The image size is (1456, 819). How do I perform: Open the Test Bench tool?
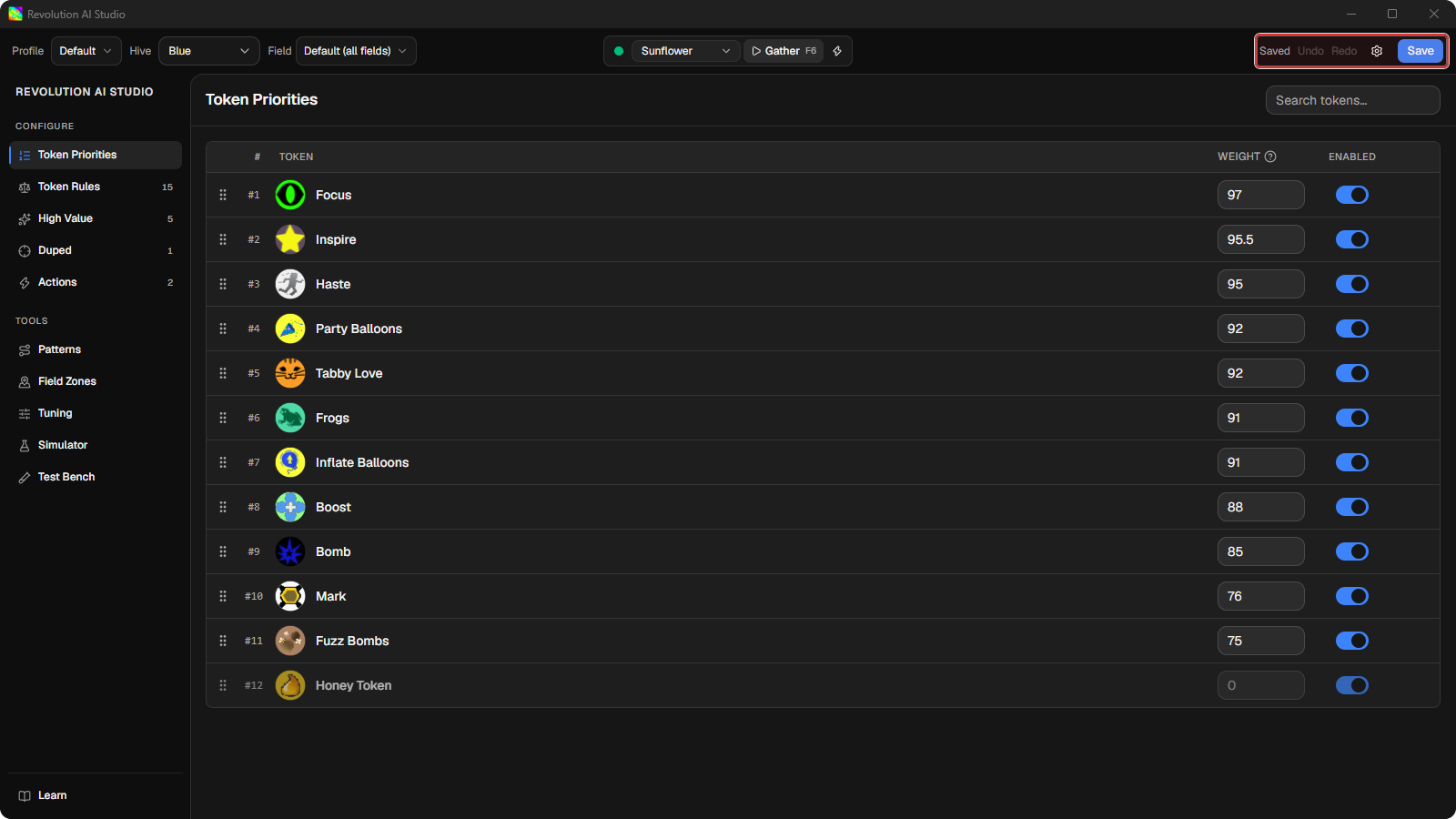coord(96,477)
